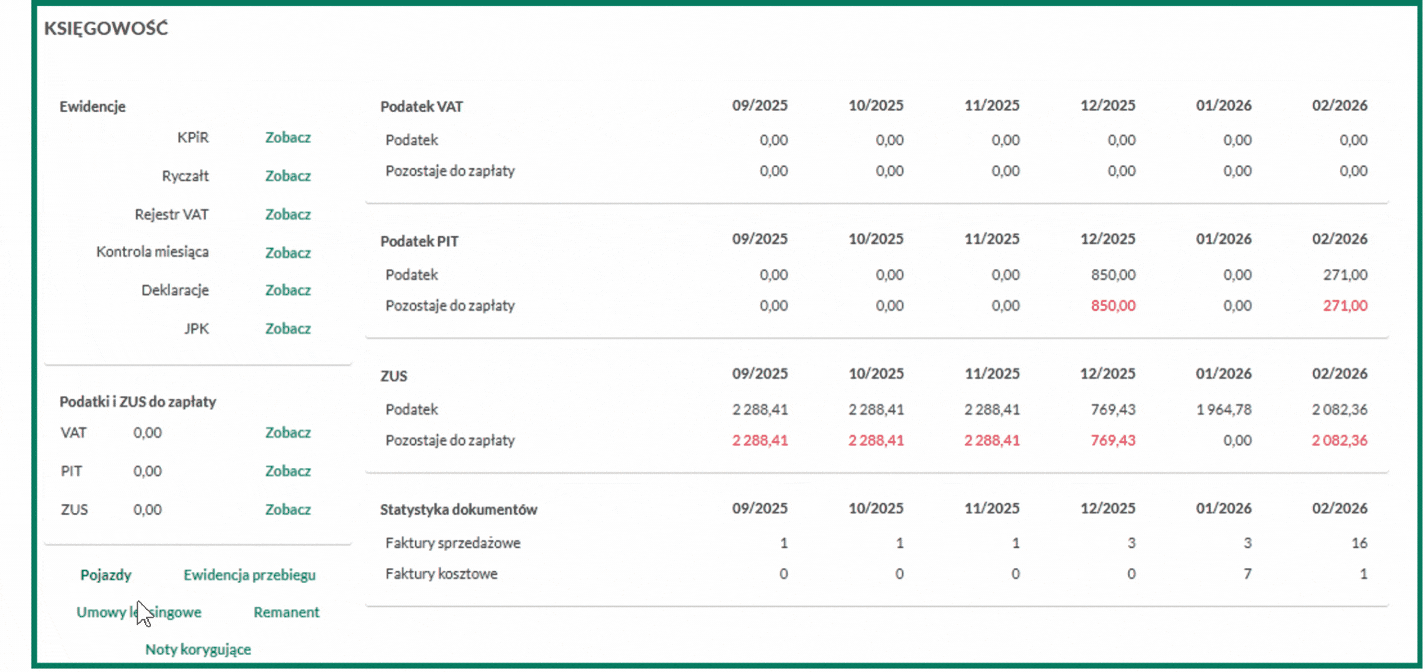Click the 02/2026 column in Podatek VAT
This screenshot has width=1425, height=672.
1340,106
